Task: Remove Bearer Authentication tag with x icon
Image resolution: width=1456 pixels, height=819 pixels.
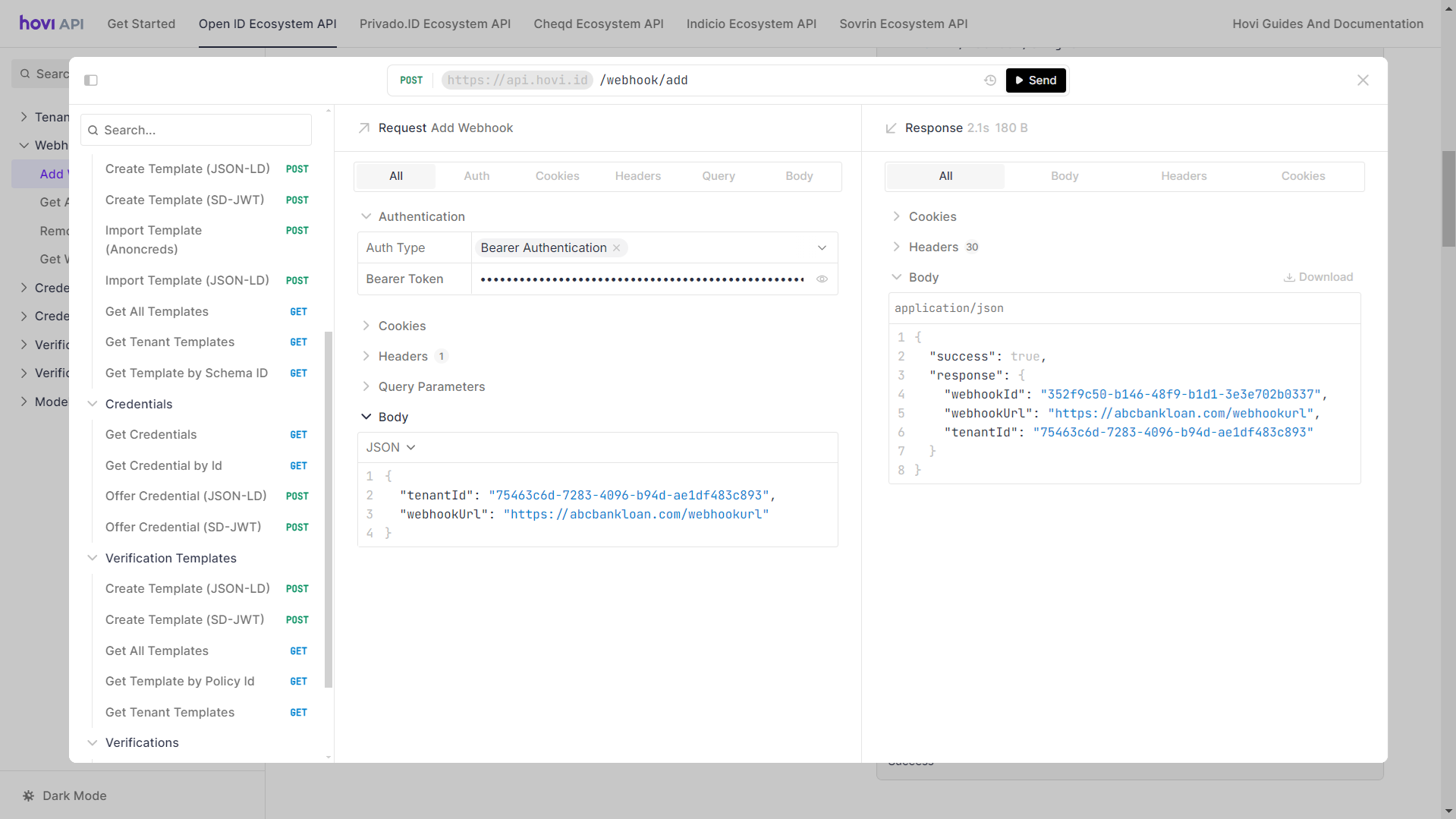Action: pyautogui.click(x=617, y=248)
